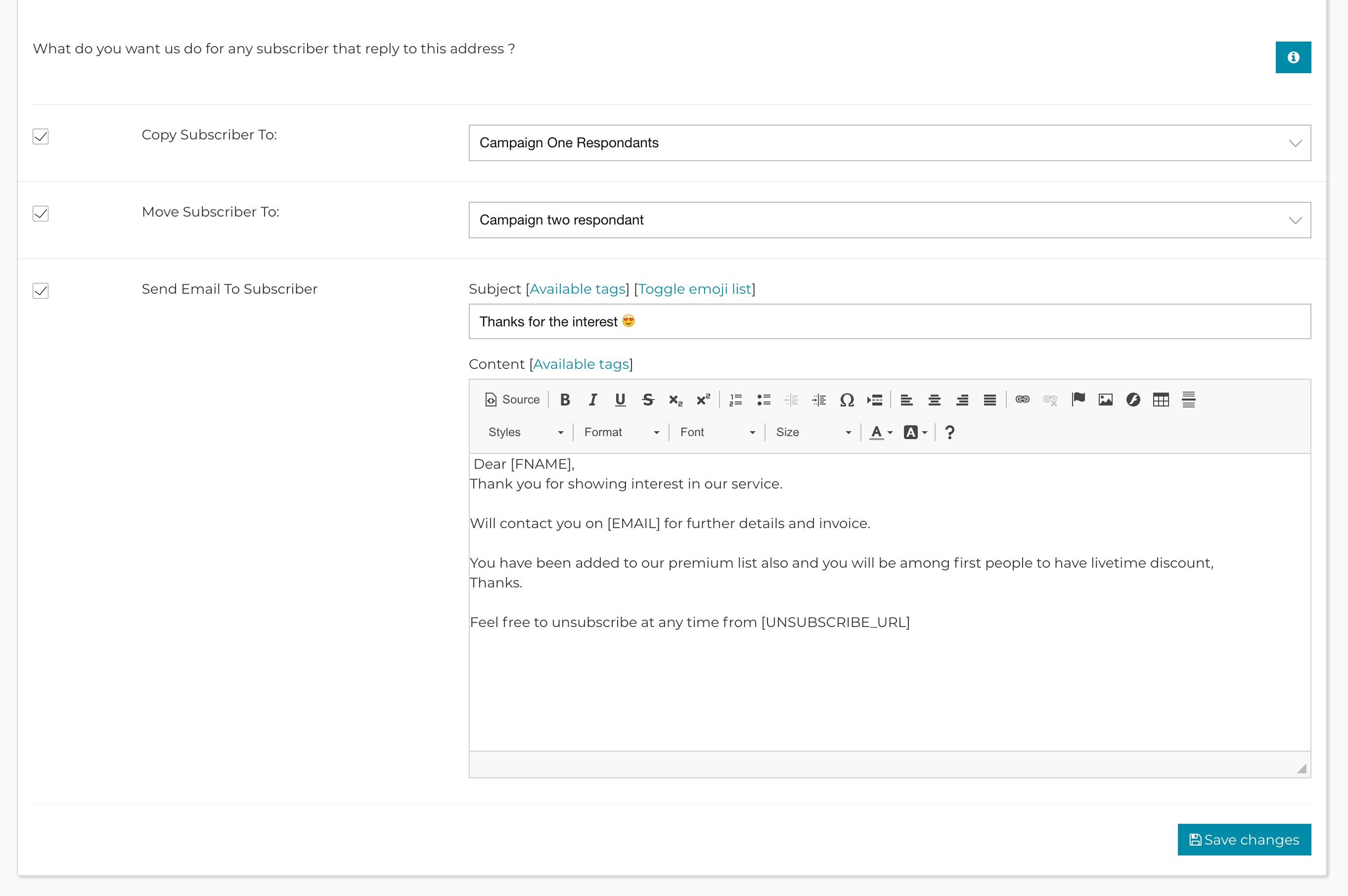
Task: Insert a numbered list
Action: tap(736, 400)
